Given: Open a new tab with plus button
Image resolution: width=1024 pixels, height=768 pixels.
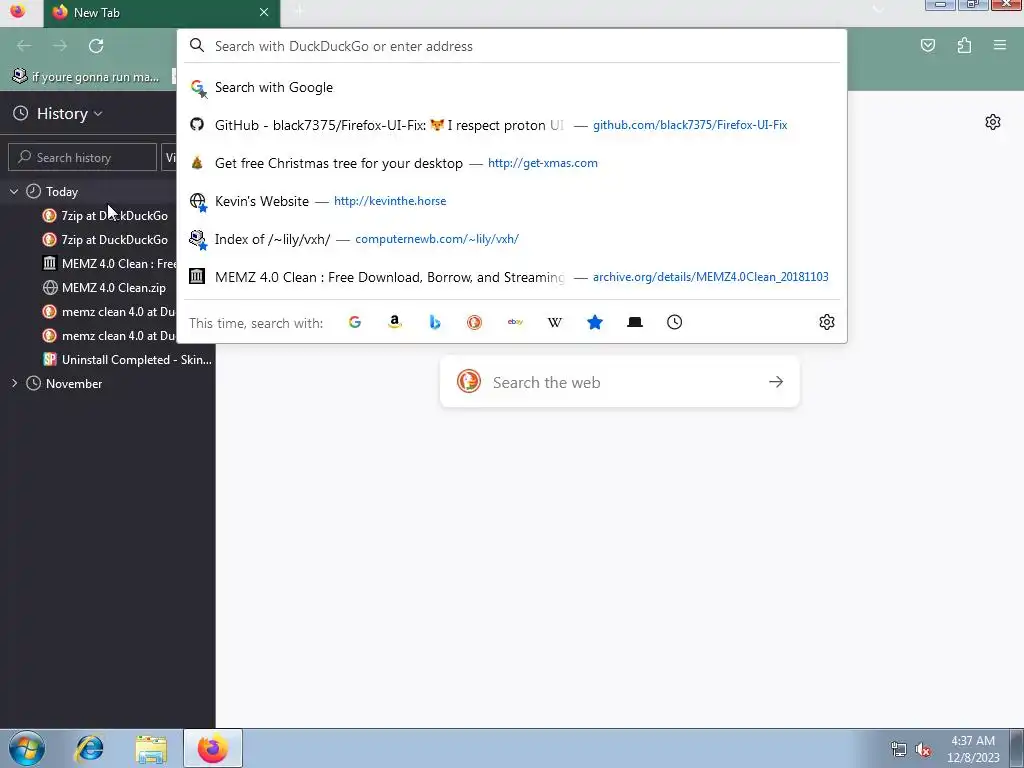Looking at the screenshot, I should [x=298, y=11].
